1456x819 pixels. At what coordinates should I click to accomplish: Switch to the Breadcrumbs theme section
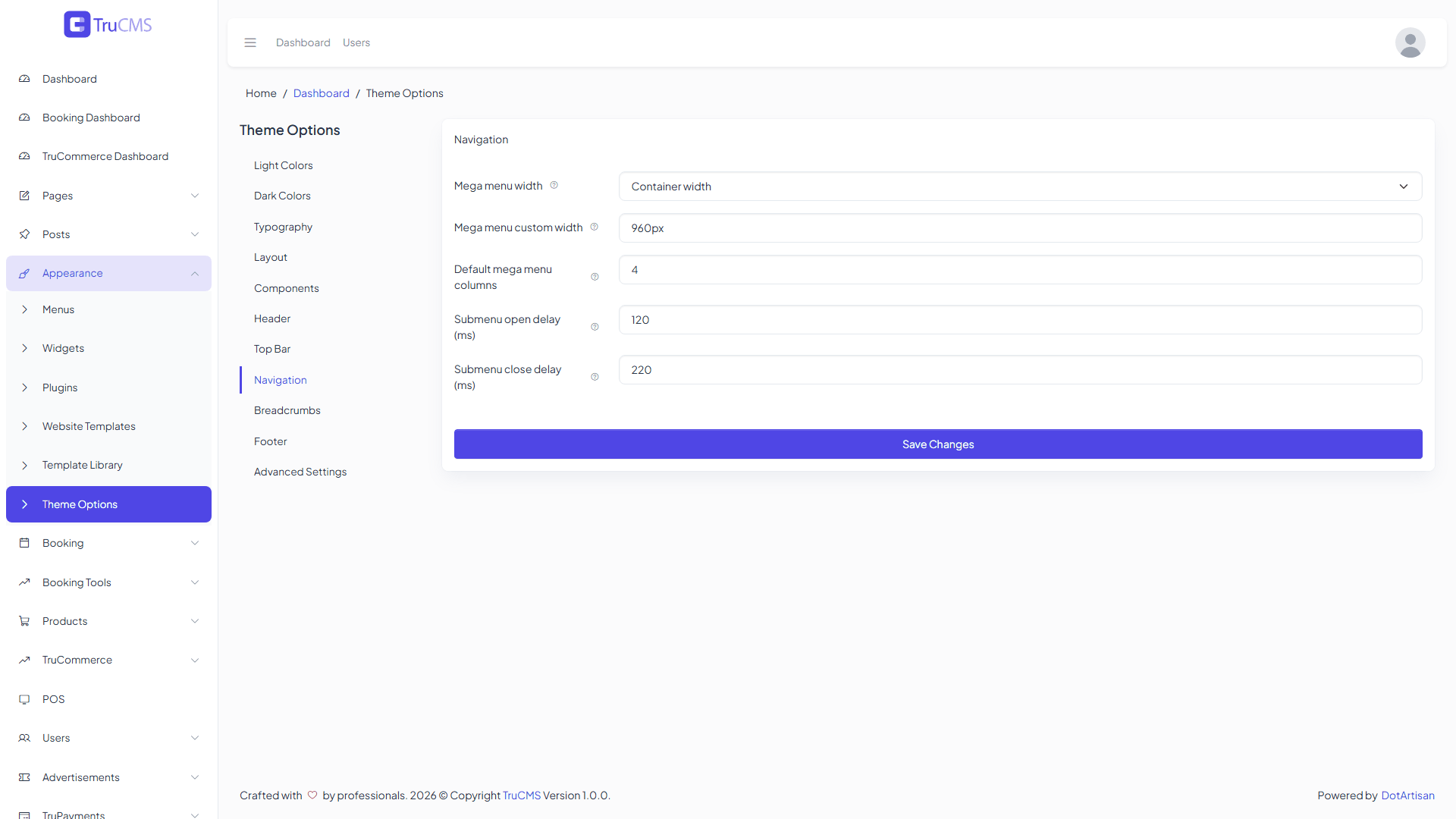click(287, 410)
